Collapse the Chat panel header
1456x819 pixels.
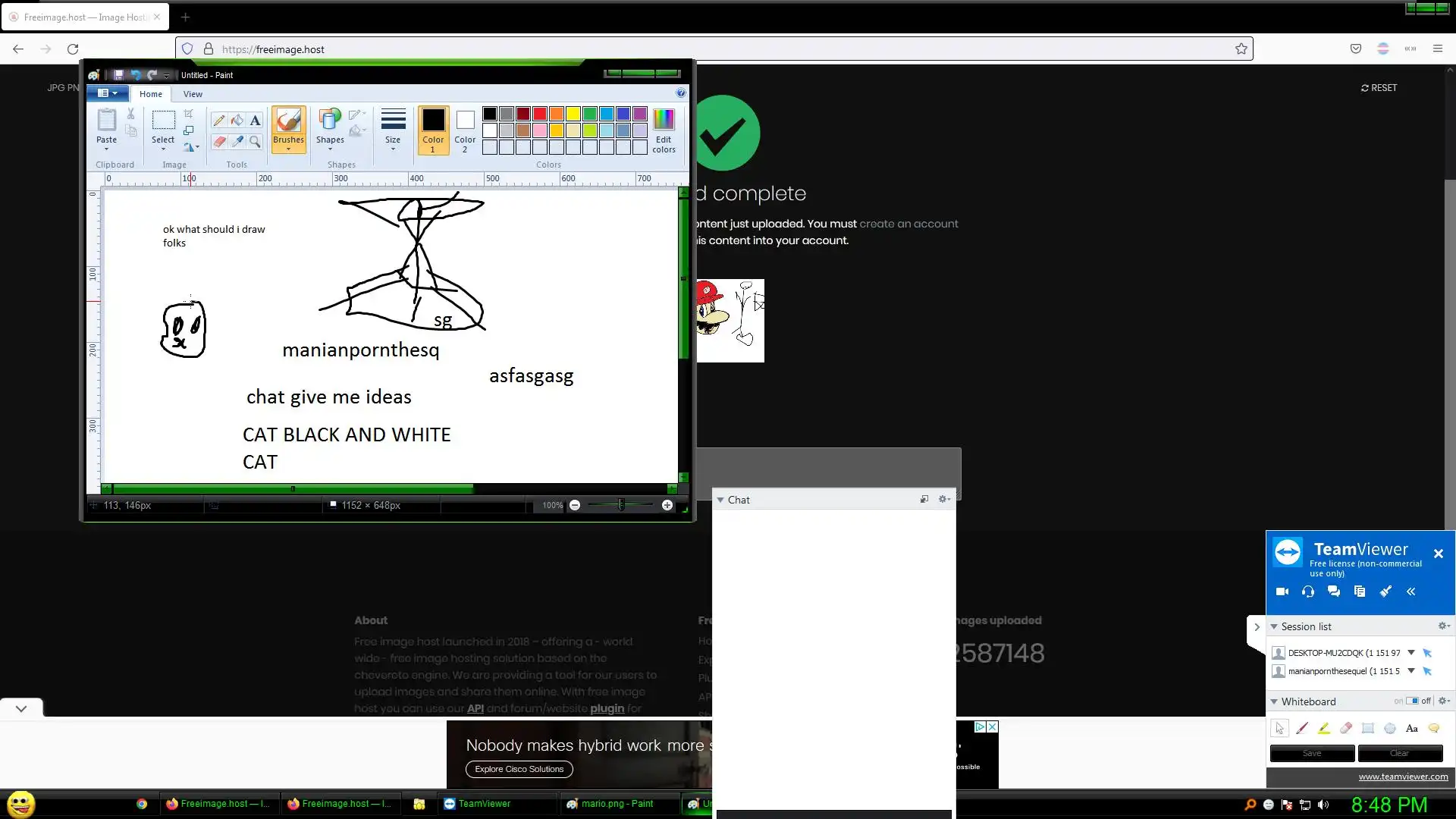[720, 500]
